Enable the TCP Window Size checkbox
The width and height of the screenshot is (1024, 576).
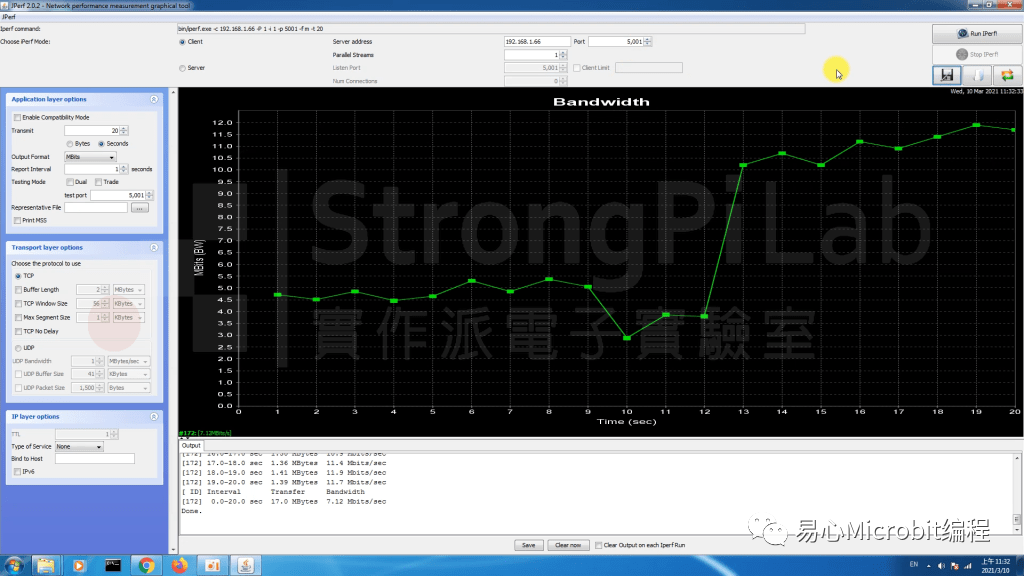pyautogui.click(x=18, y=304)
